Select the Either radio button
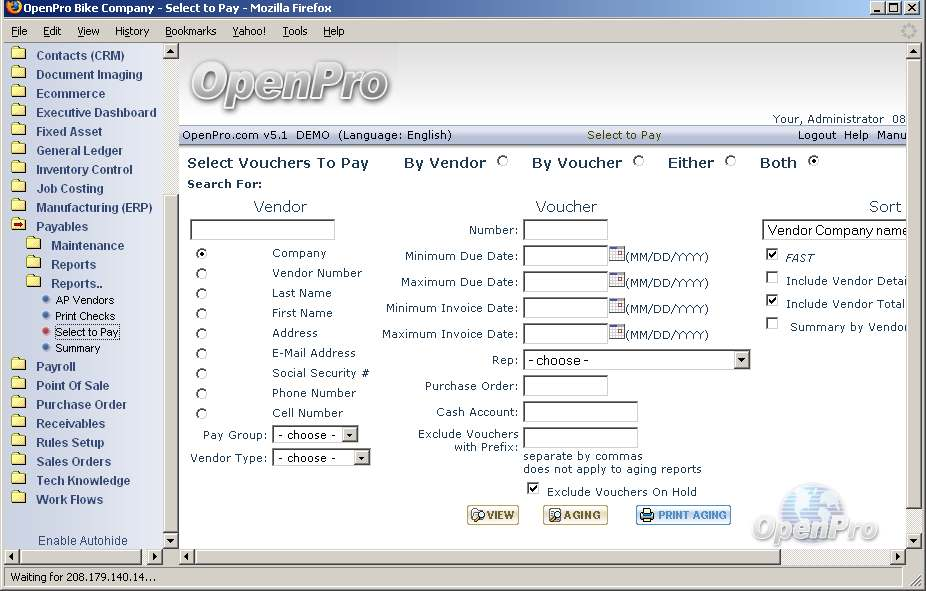926x591 pixels. tap(731, 161)
